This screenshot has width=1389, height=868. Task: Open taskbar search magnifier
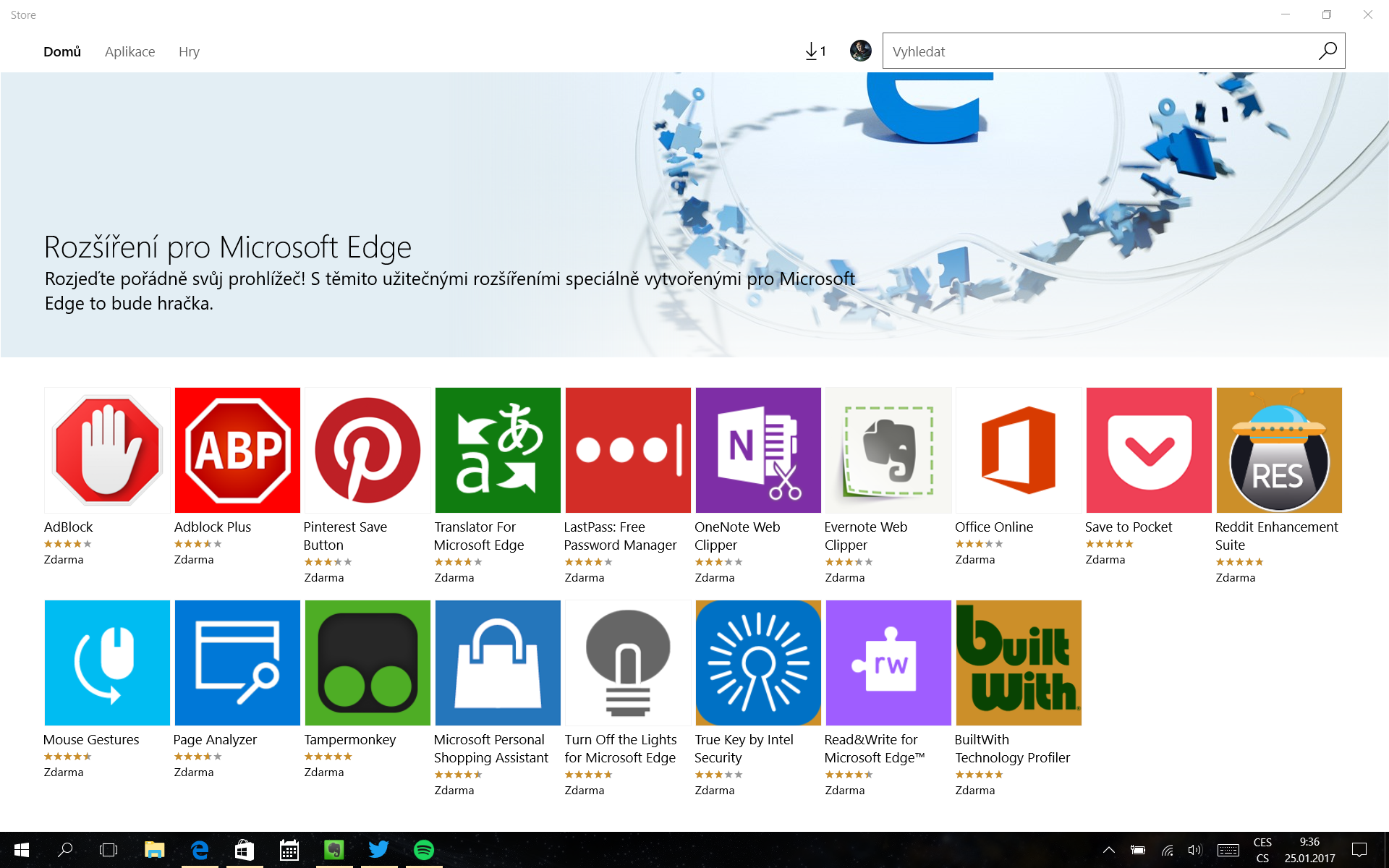[65, 850]
